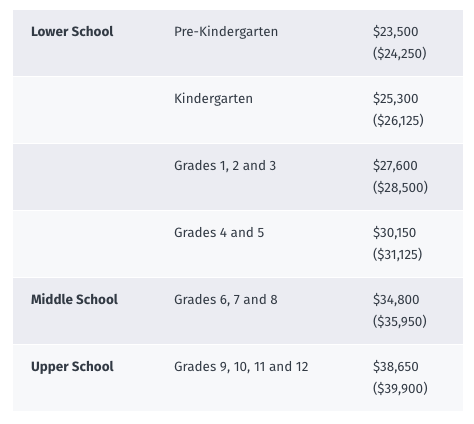Click the Kindergarten grade label
The height and width of the screenshot is (424, 474).
click(213, 99)
